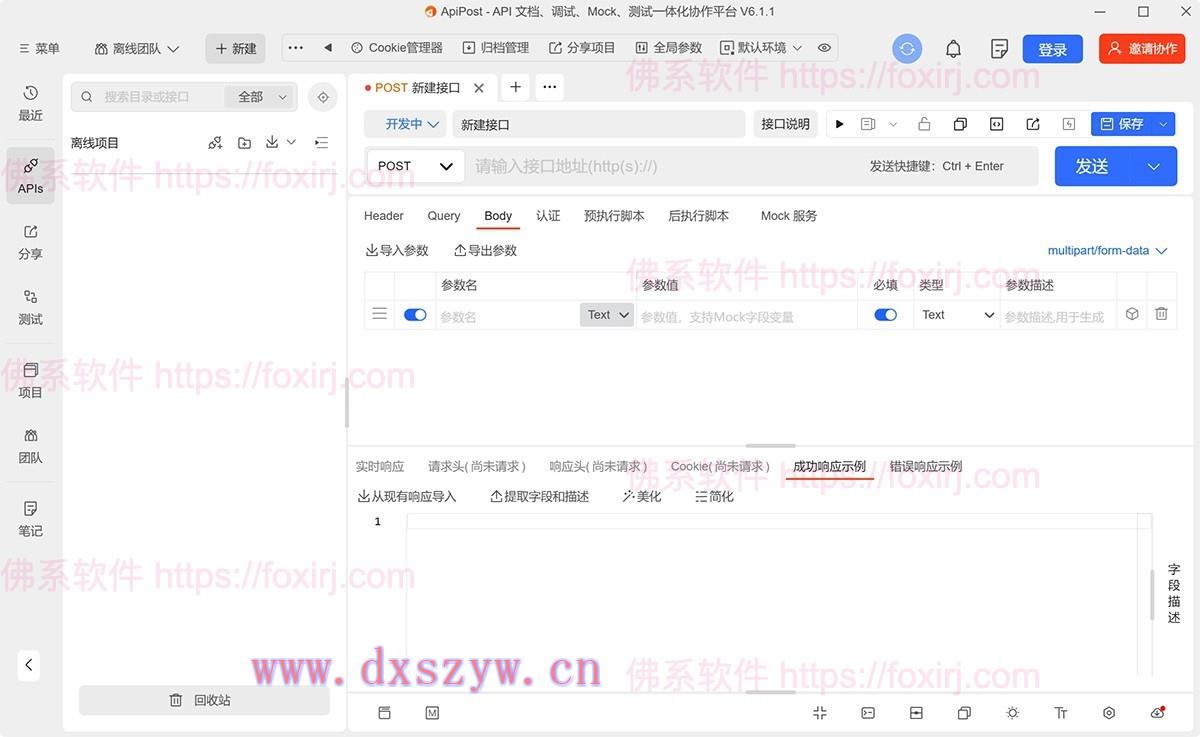Click the cube icon in the parameter row
Image resolution: width=1200 pixels, height=737 pixels.
[1132, 314]
